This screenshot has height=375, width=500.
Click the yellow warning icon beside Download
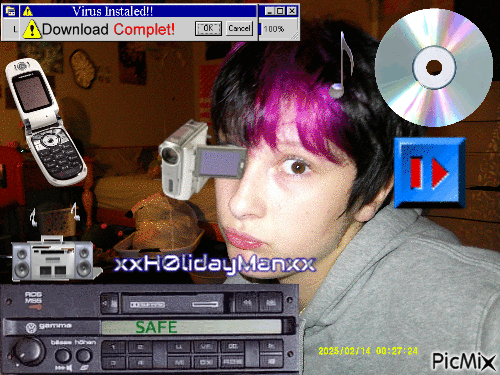coord(32,29)
